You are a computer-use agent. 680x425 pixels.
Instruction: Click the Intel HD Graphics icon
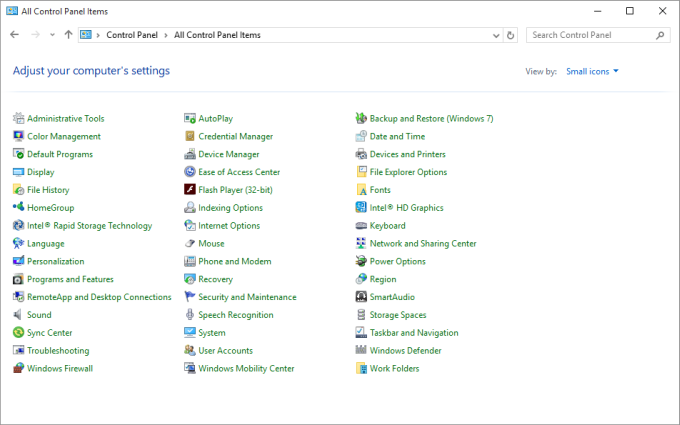click(x=361, y=208)
